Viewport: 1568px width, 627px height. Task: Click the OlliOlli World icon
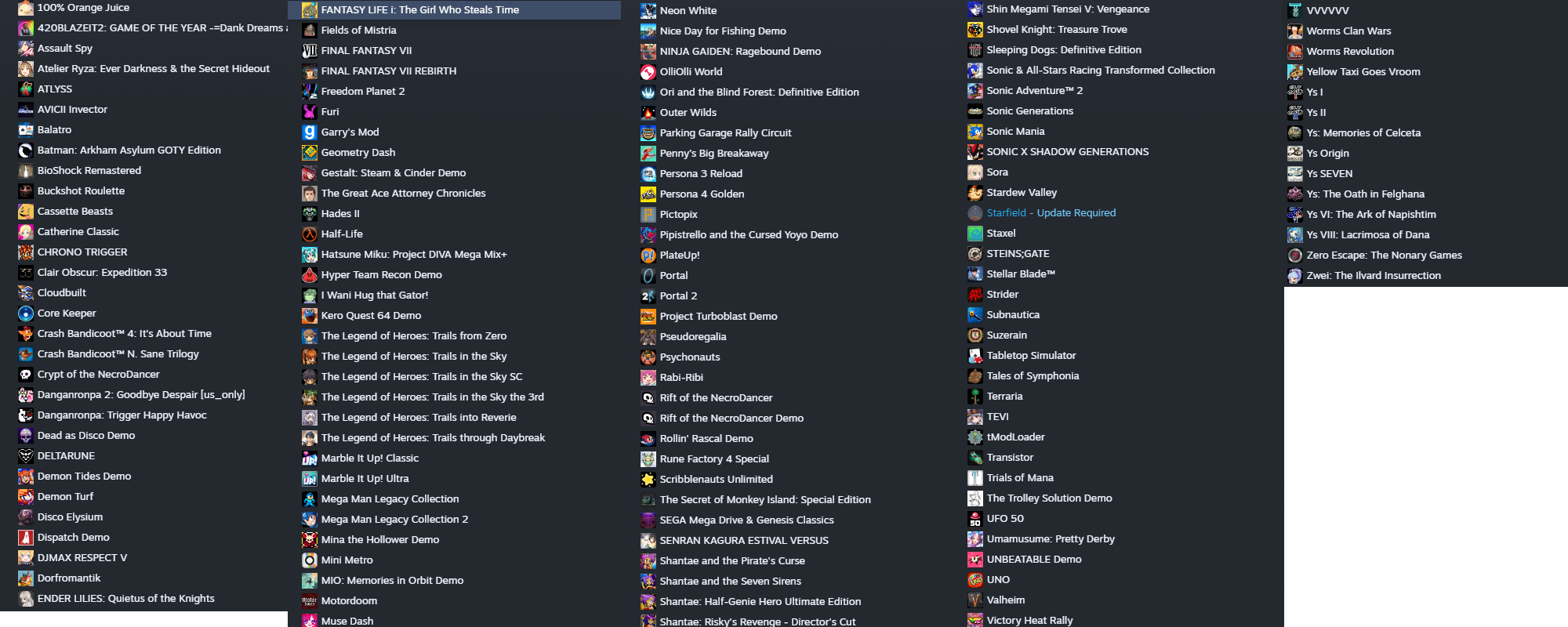[x=648, y=72]
